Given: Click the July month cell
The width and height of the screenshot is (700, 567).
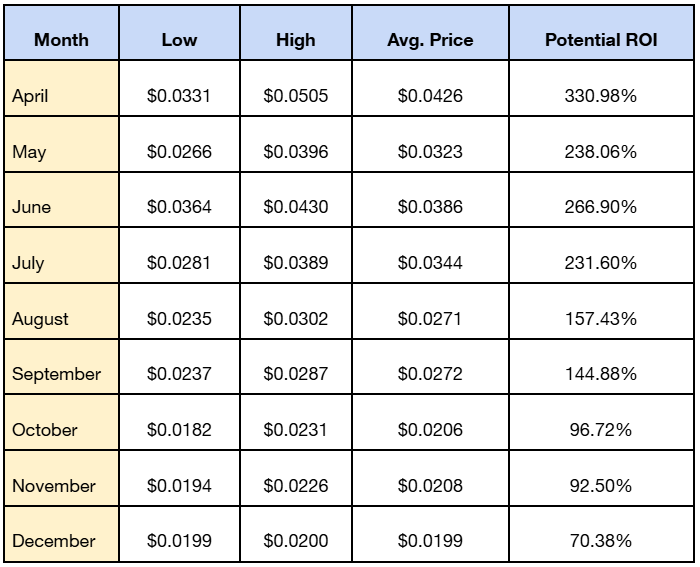Looking at the screenshot, I should coord(28,263).
